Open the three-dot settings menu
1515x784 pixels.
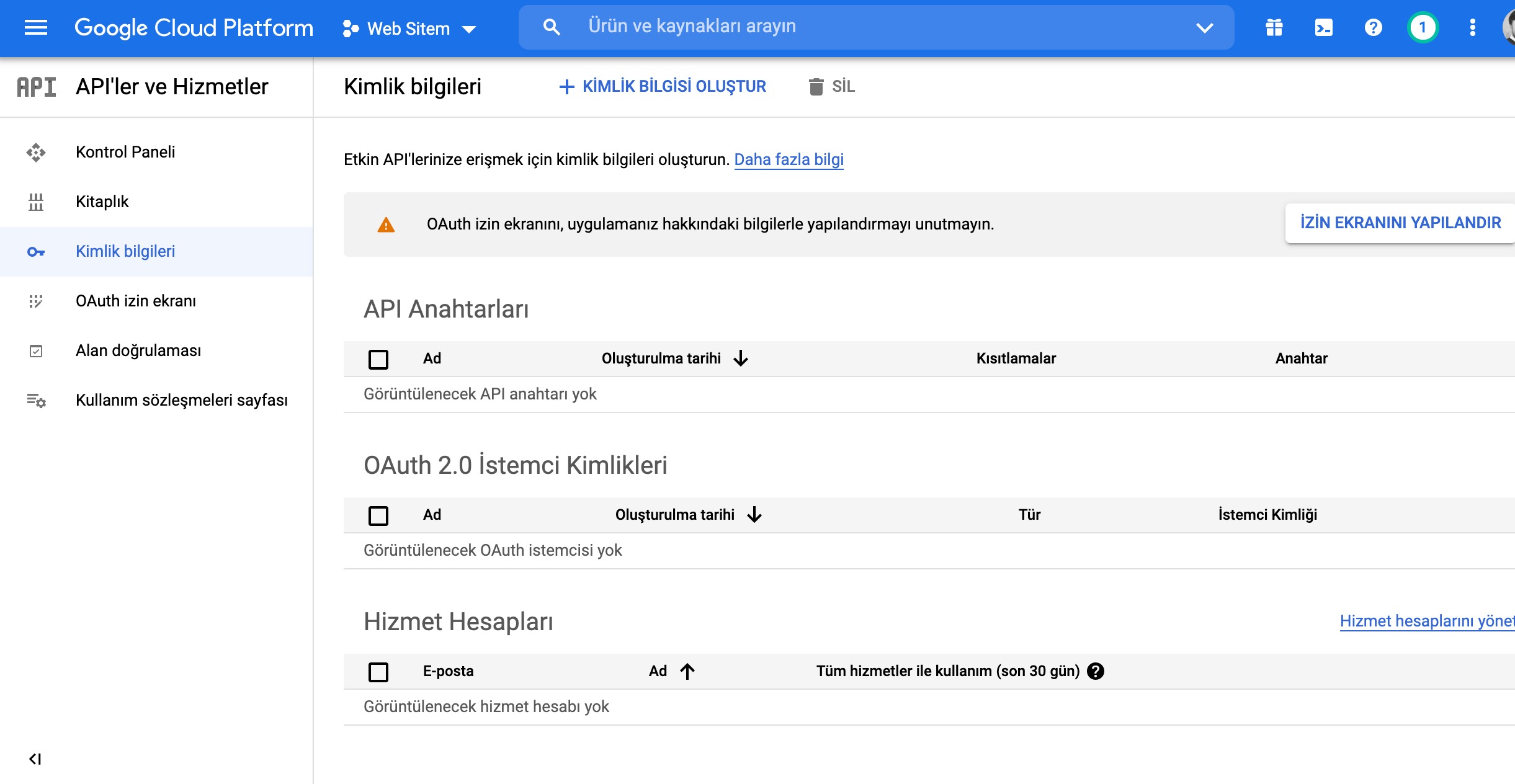(1473, 27)
